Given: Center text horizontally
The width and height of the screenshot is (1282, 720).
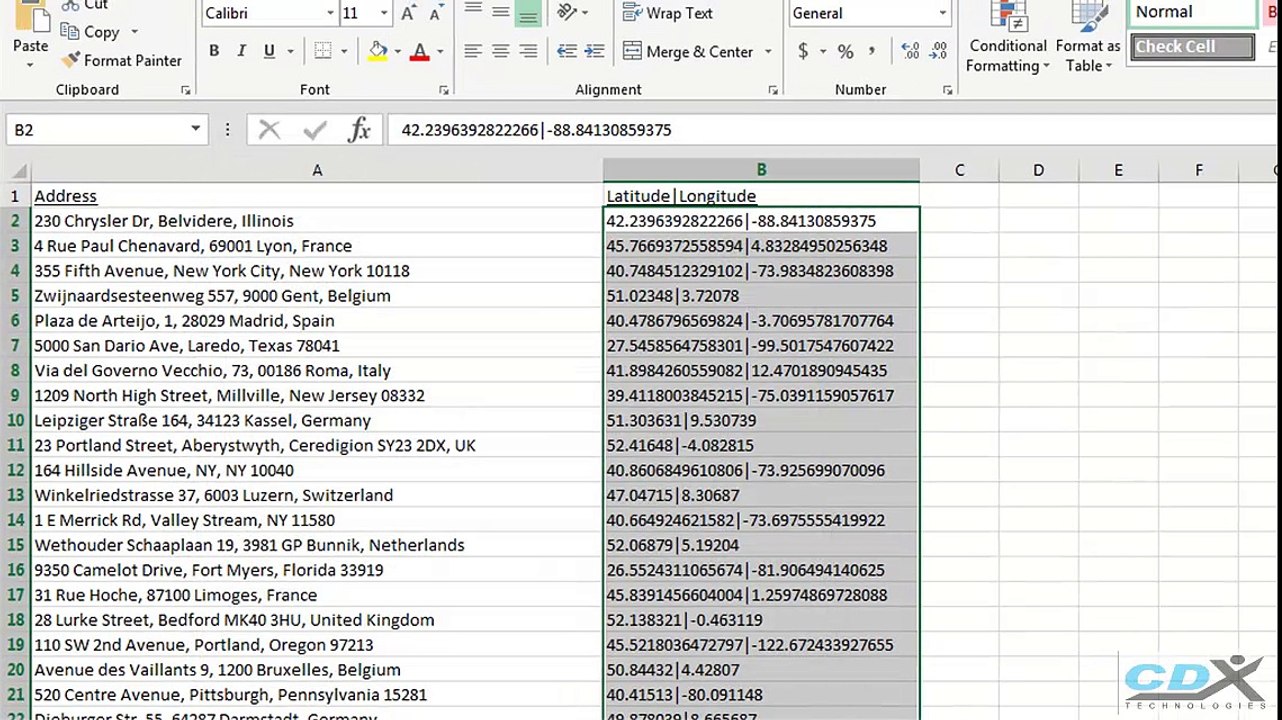Looking at the screenshot, I should click(x=500, y=51).
